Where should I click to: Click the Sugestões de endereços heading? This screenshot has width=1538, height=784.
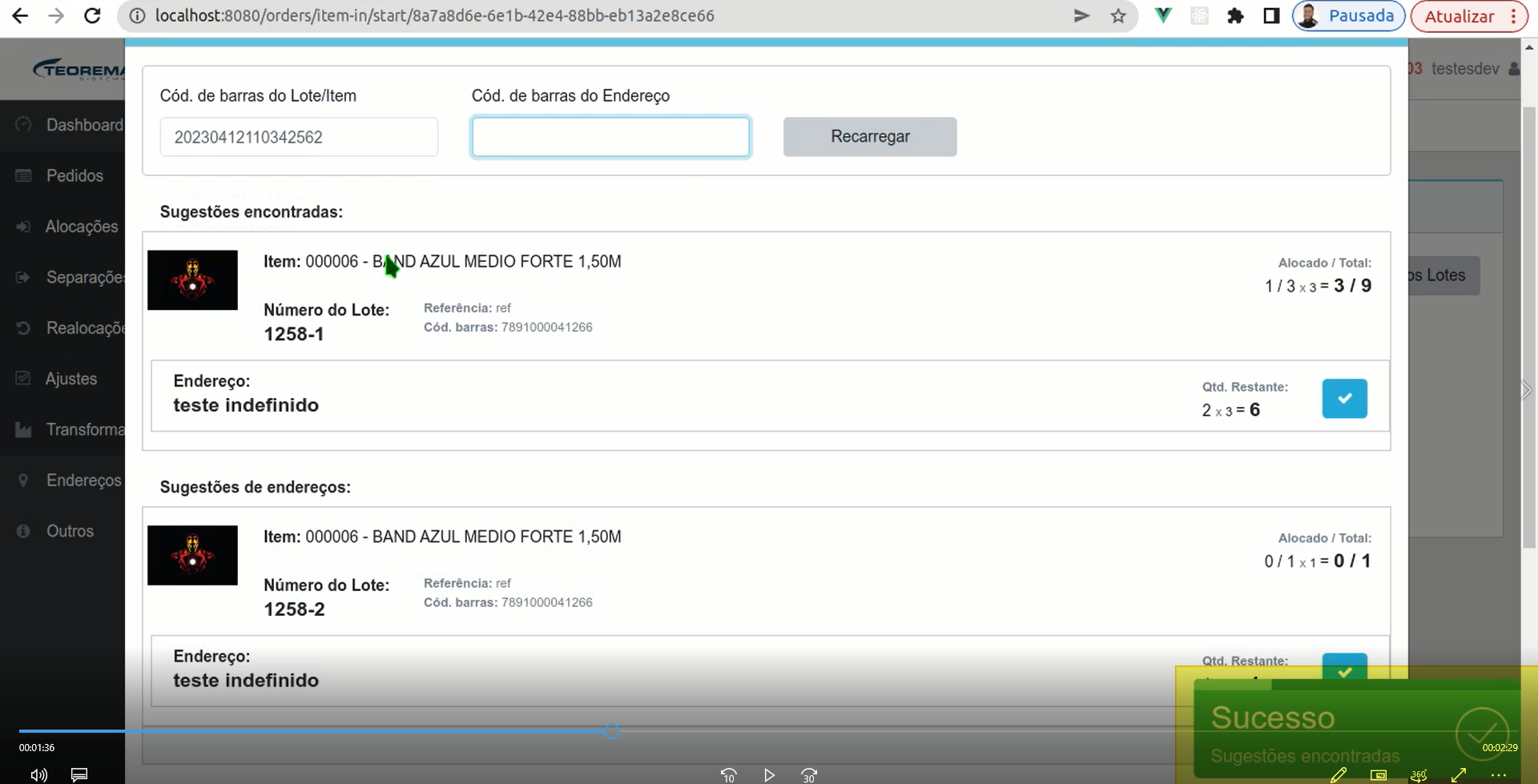click(256, 487)
